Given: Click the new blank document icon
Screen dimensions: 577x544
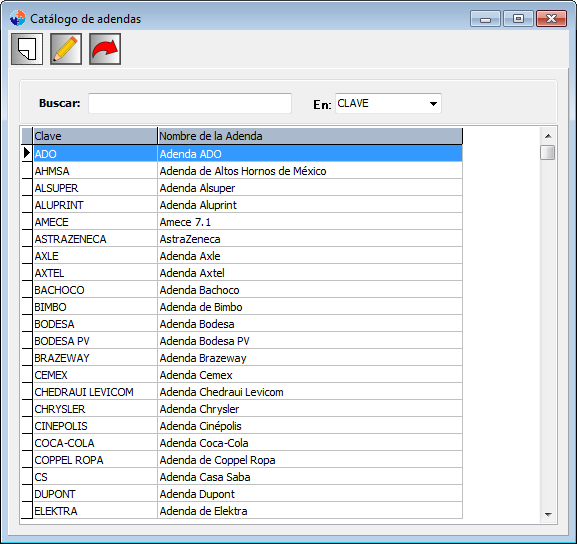Looking at the screenshot, I should [x=27, y=49].
